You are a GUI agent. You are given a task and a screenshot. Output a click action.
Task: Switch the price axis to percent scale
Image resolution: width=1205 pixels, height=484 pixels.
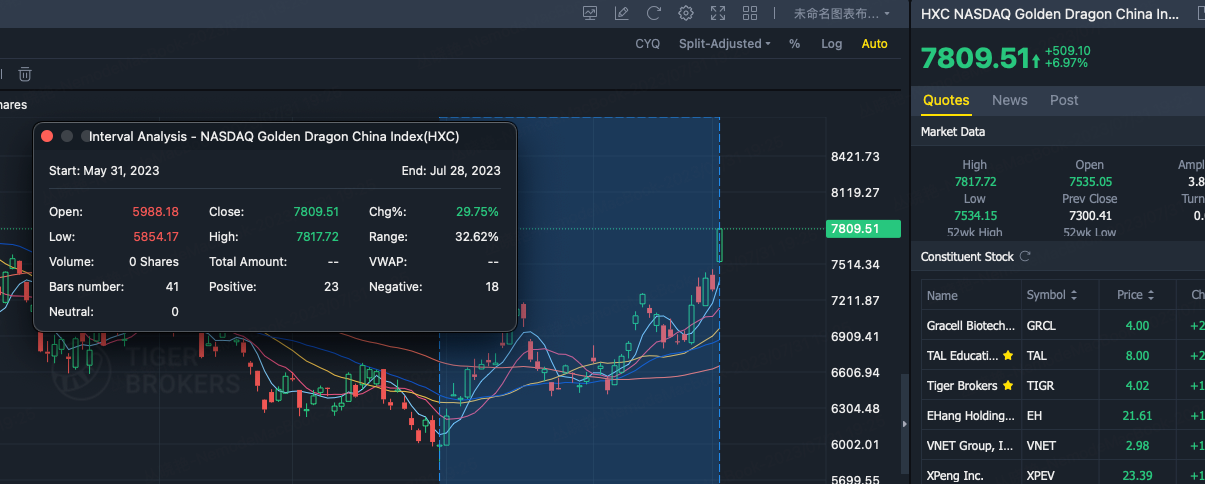tap(794, 44)
